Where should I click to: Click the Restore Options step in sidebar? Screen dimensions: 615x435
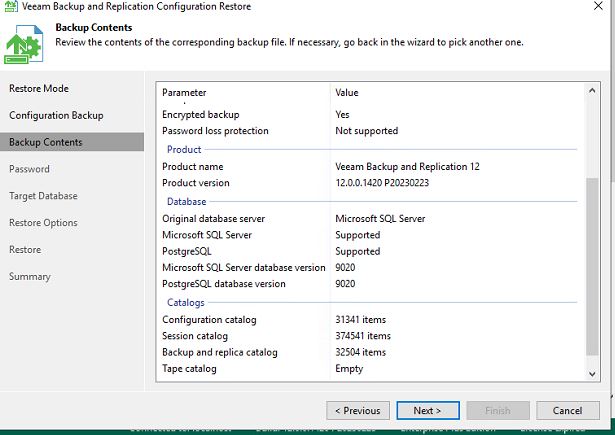click(43, 223)
